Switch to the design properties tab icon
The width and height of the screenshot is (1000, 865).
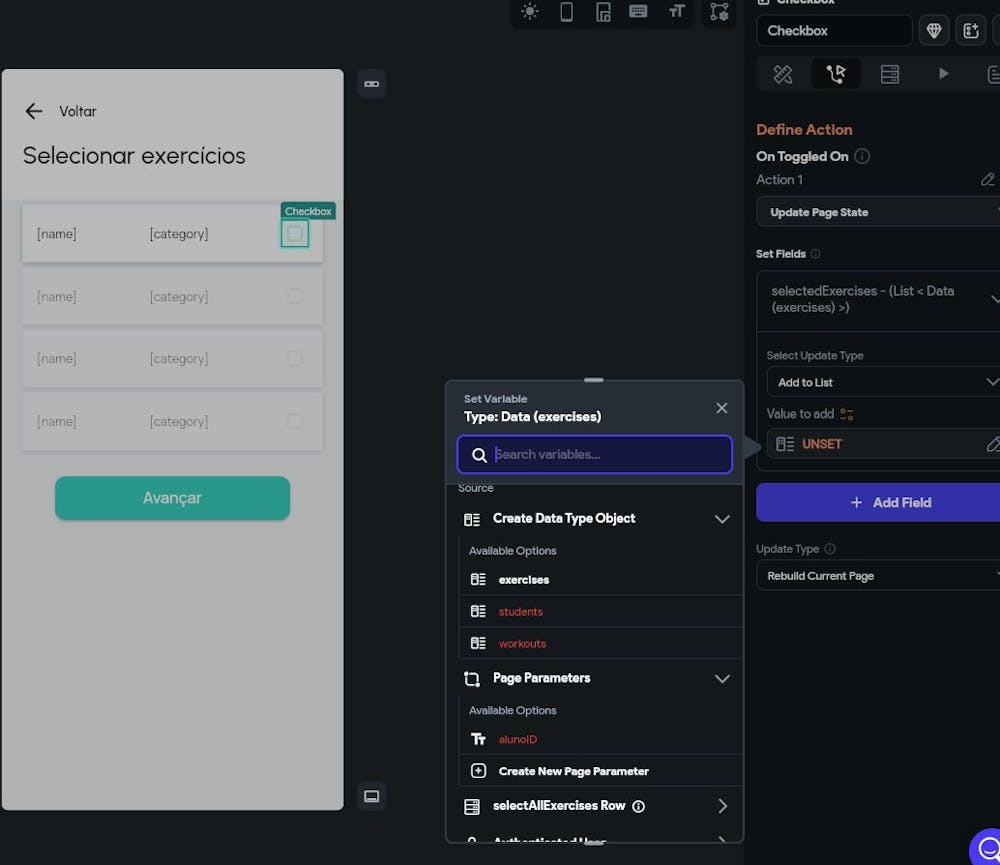783,74
